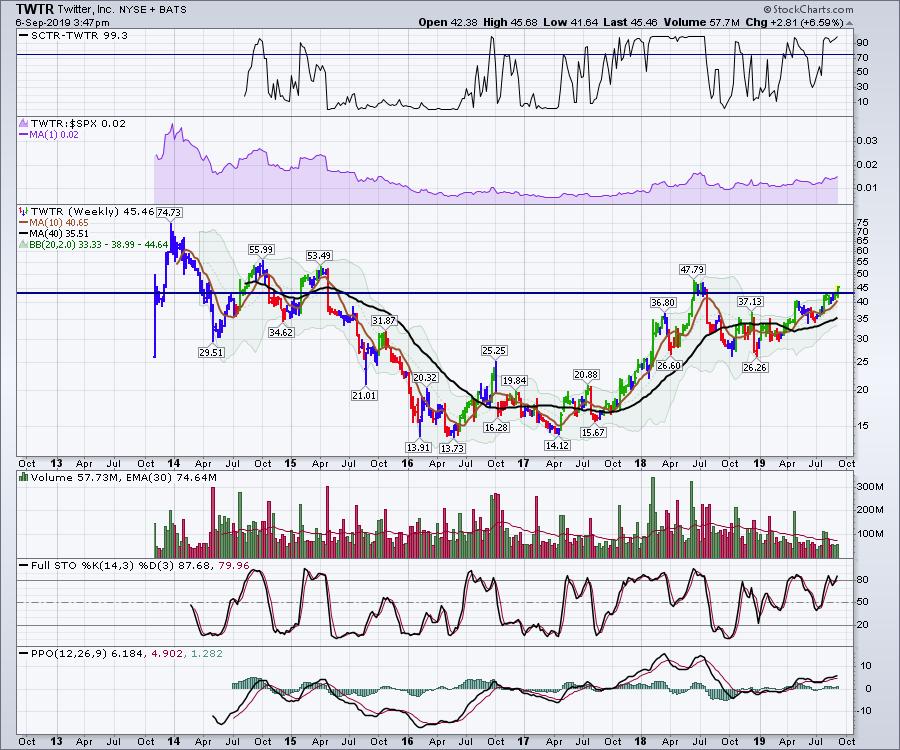Click the 19.84 price label
This screenshot has width=900, height=750.
pyautogui.click(x=514, y=380)
